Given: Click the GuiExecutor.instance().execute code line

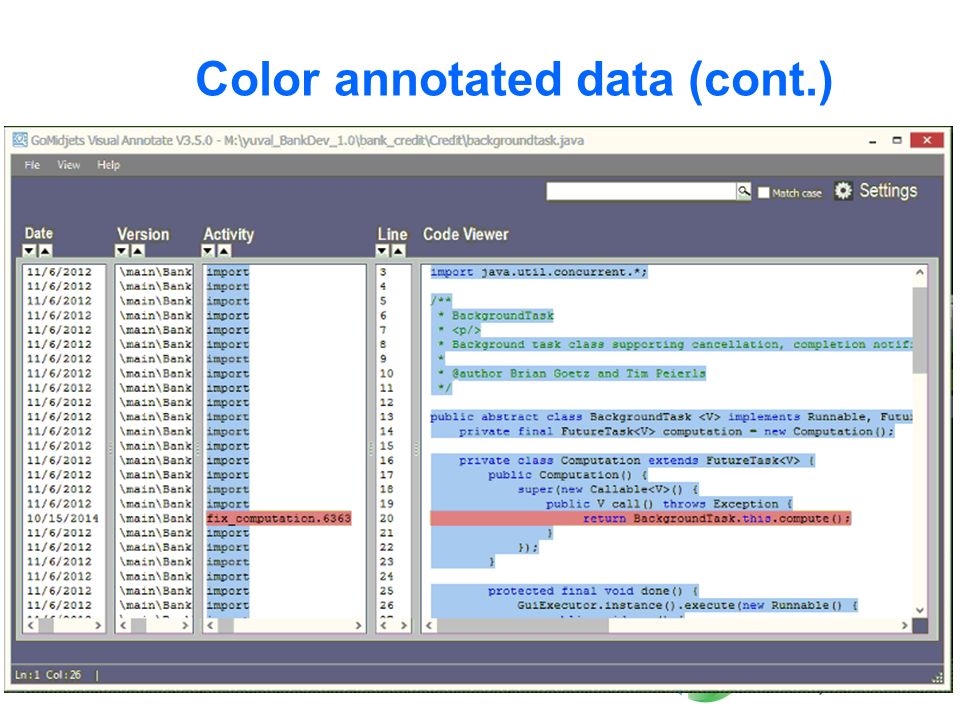Looking at the screenshot, I should [687, 606].
